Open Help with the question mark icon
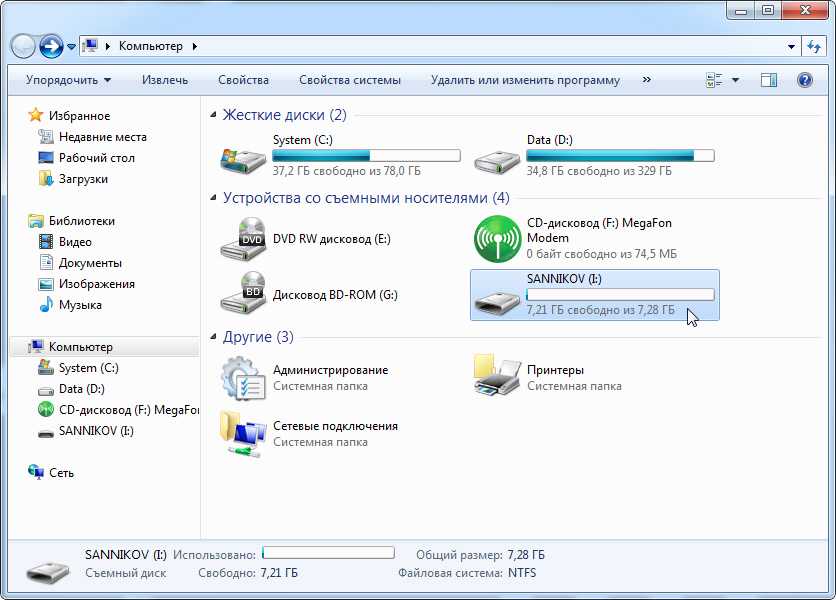The height and width of the screenshot is (600, 836). (805, 80)
